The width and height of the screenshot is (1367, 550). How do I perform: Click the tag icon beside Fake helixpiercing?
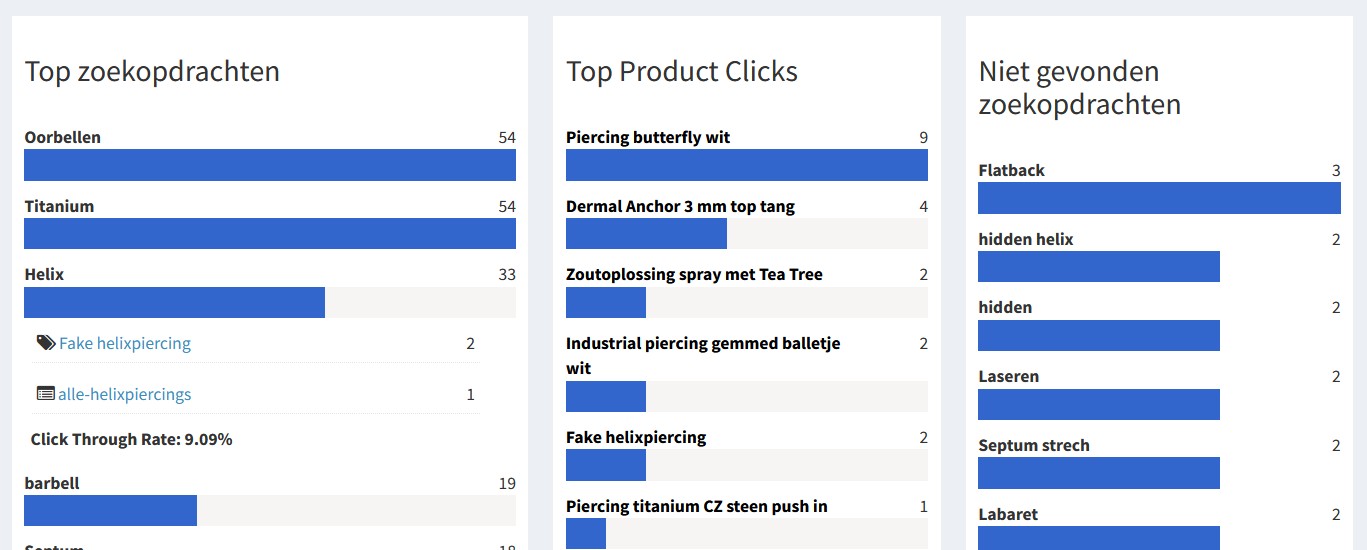tap(46, 343)
